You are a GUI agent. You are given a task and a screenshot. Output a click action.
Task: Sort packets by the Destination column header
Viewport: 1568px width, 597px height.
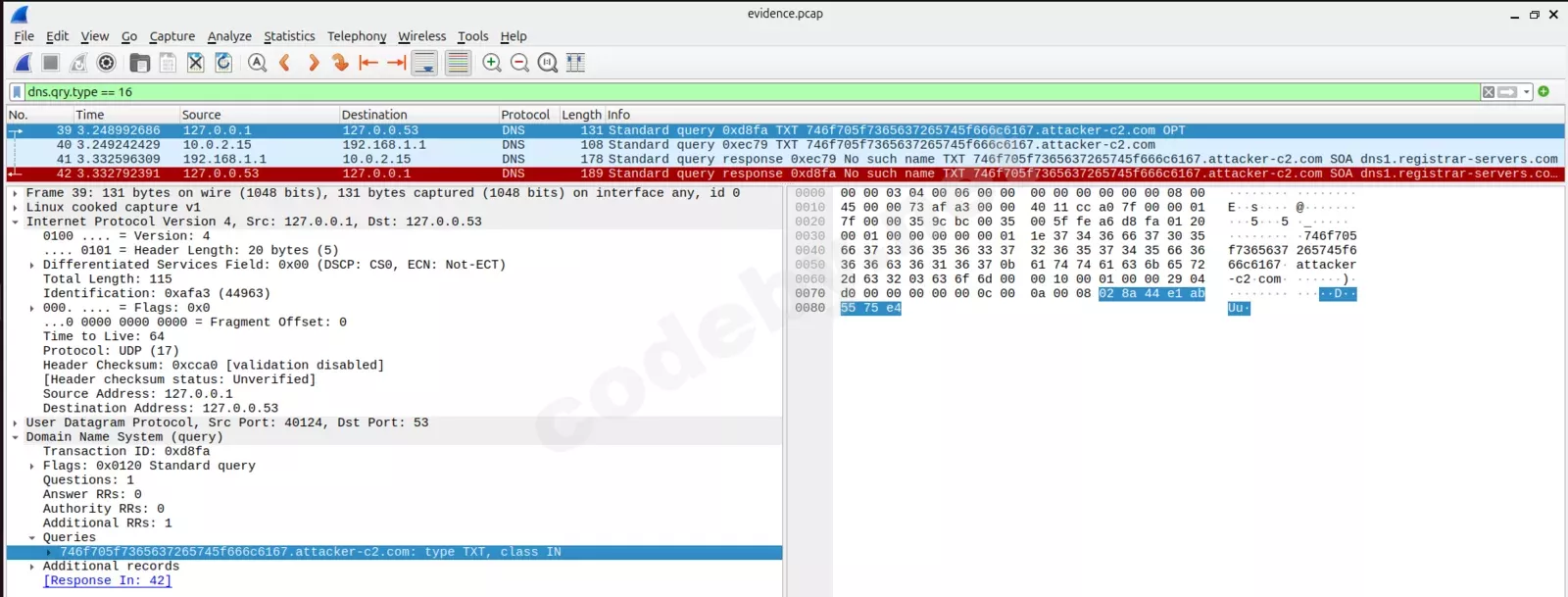click(418, 115)
